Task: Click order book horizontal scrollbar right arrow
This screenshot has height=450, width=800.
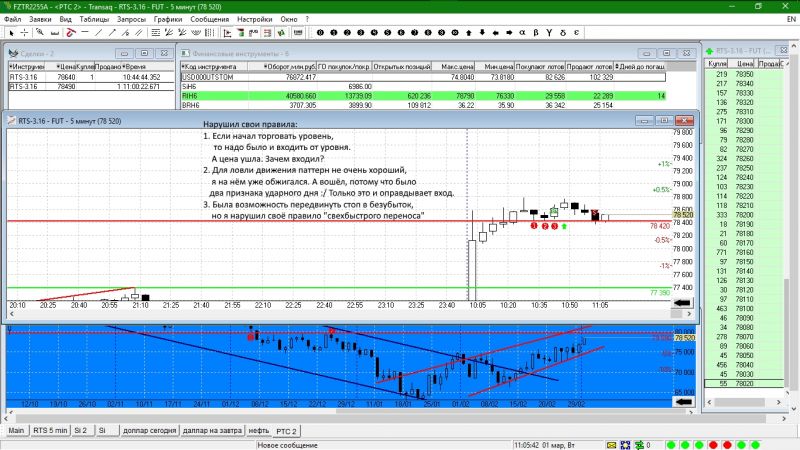Action: pos(779,402)
